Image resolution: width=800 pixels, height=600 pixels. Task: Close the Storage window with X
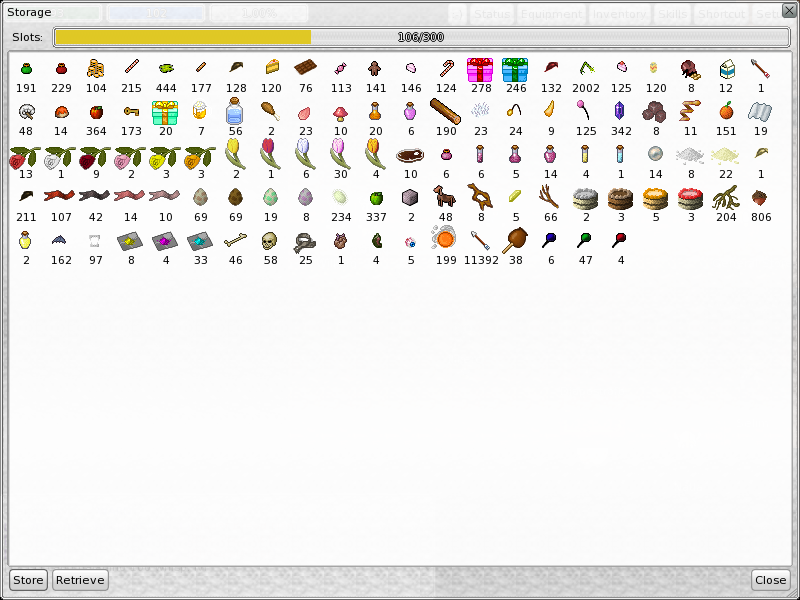click(789, 10)
